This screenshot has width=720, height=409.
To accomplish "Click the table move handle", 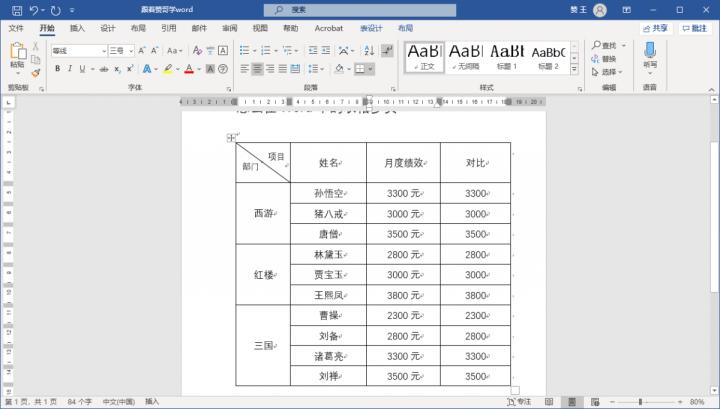I will [x=231, y=137].
